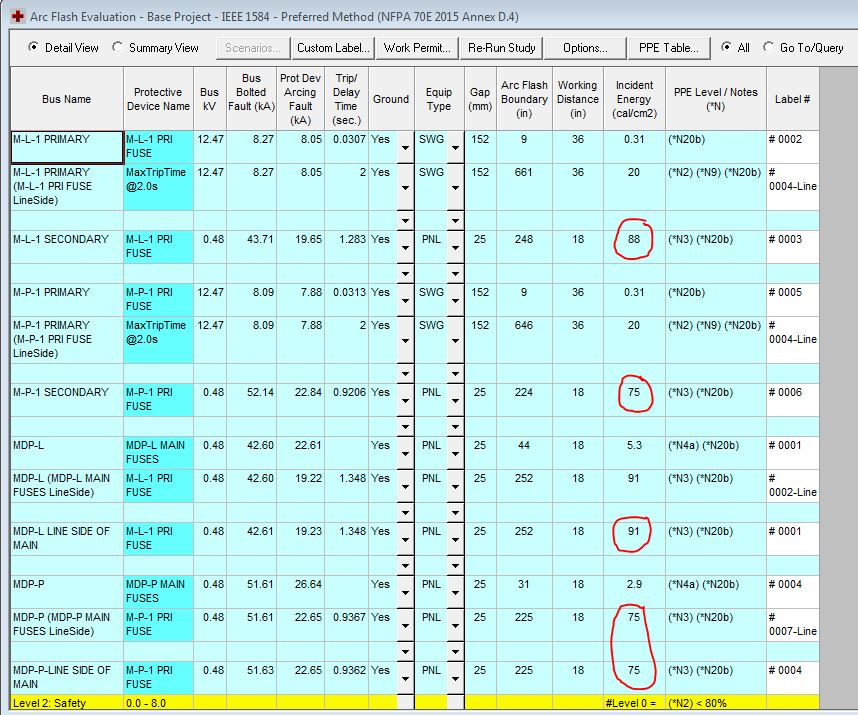Open Equip Type dropdown for M-L-1 SECONDARY row

pyautogui.click(x=455, y=247)
